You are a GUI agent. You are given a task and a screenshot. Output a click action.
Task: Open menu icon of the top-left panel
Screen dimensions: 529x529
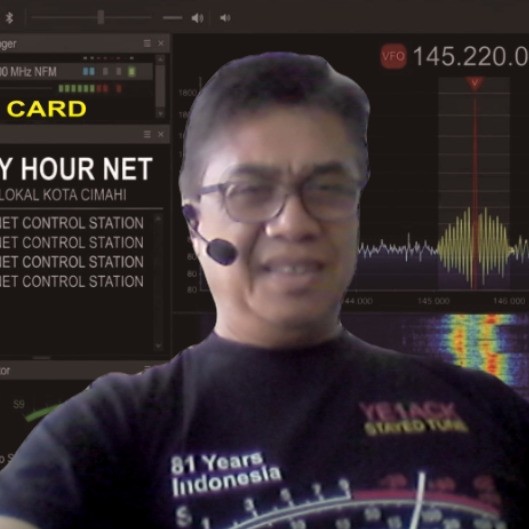[x=147, y=43]
